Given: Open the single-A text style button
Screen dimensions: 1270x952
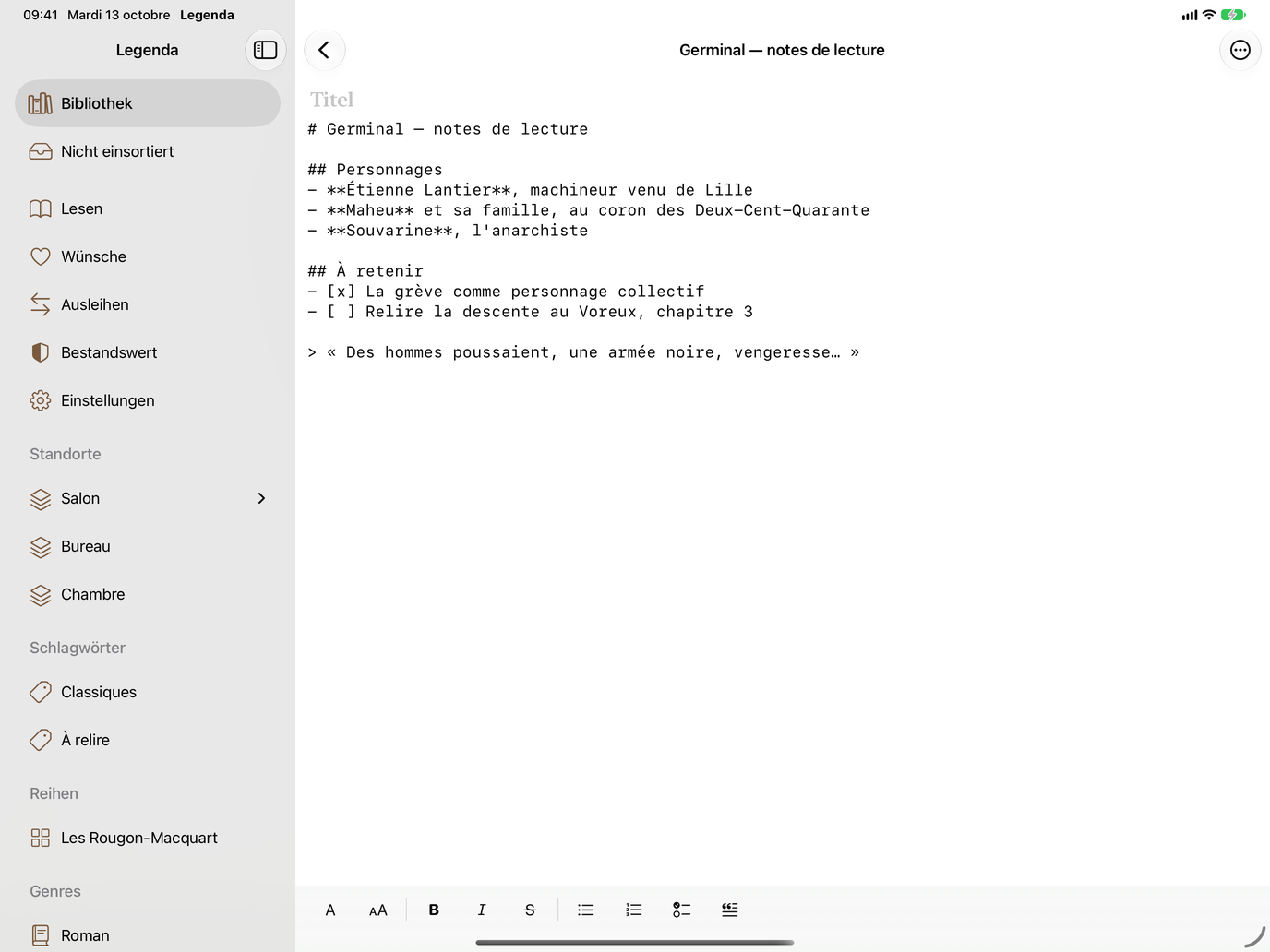Looking at the screenshot, I should pos(330,910).
